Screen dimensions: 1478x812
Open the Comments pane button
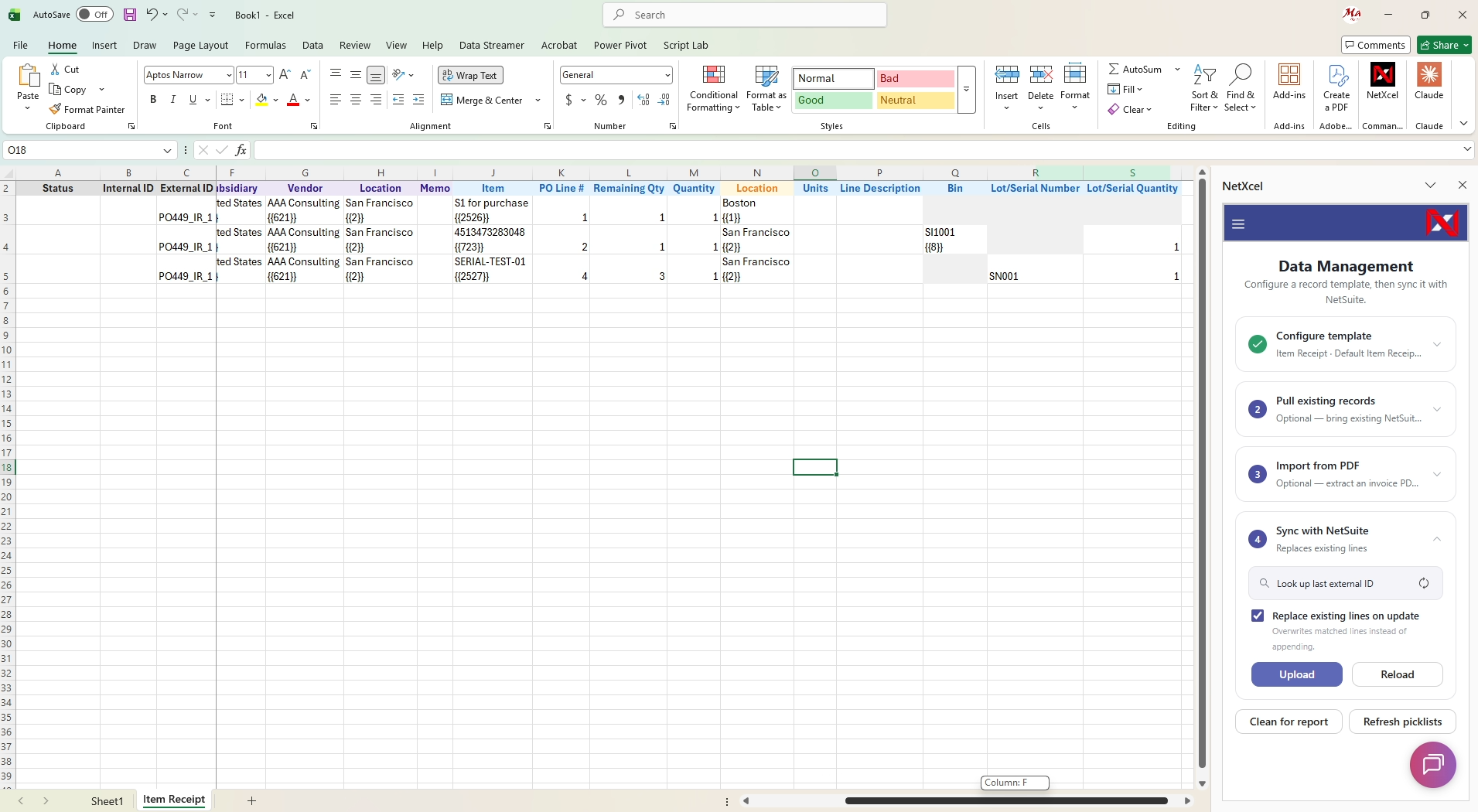click(1376, 45)
